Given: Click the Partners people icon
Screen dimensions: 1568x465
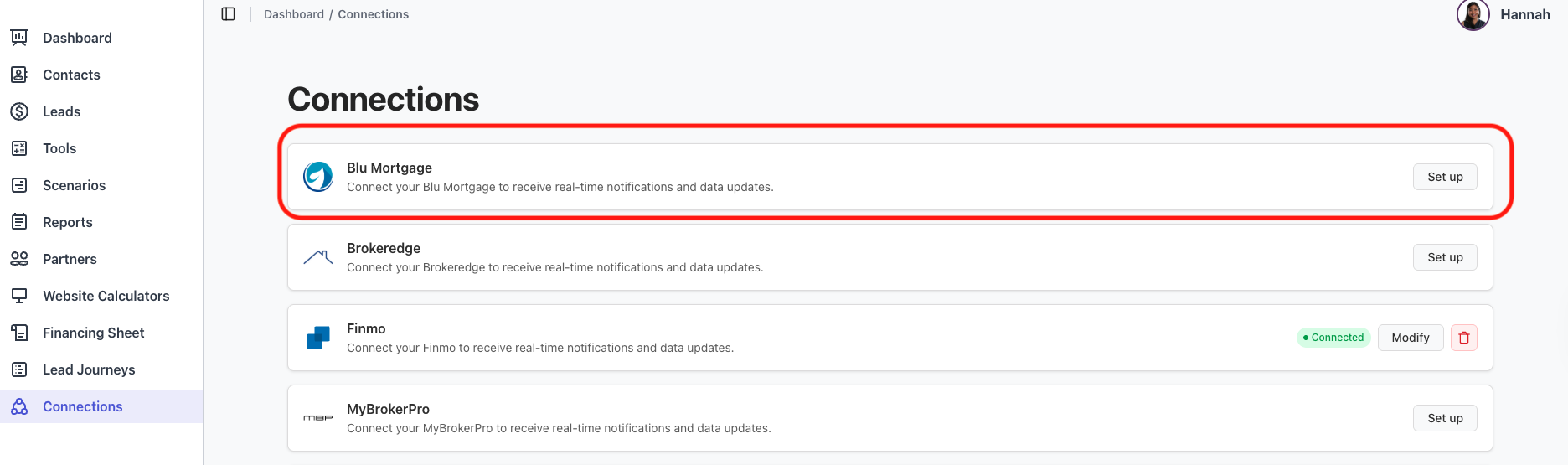Looking at the screenshot, I should coord(19,259).
